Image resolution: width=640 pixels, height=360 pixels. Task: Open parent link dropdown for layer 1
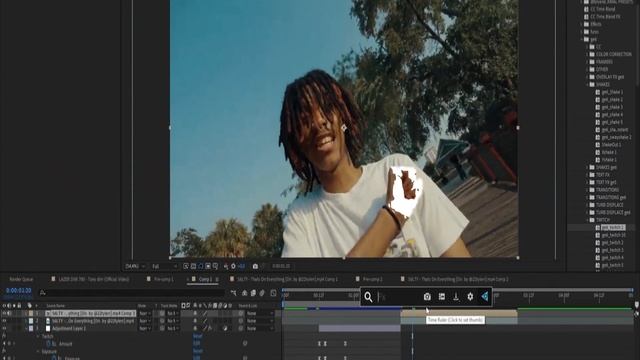click(260, 313)
